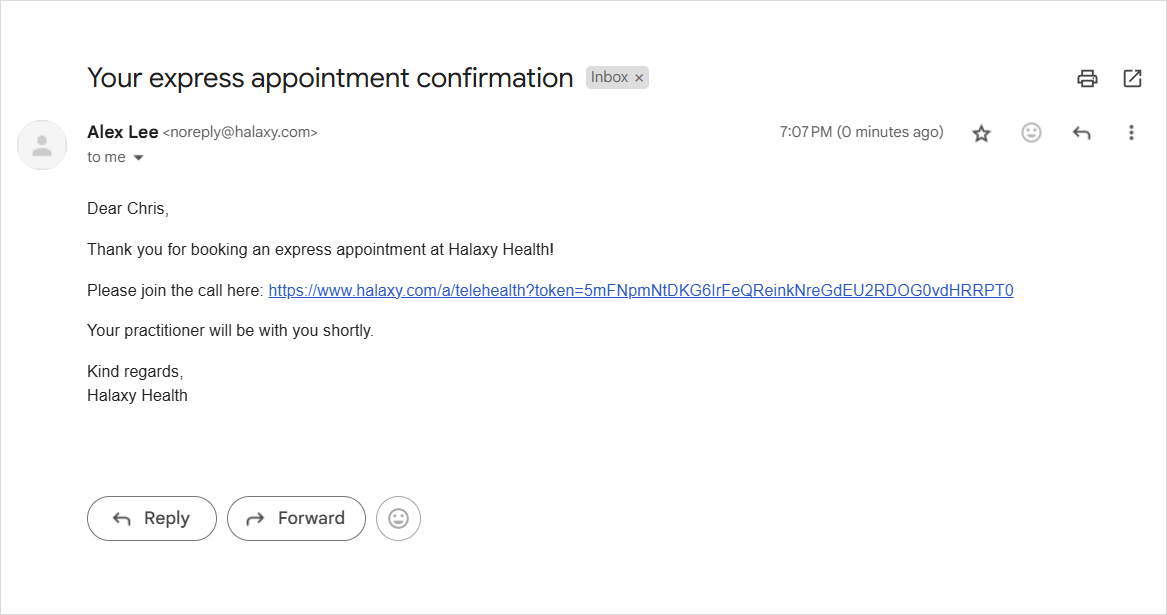Click the sender name Alex Lee
Viewport: 1167px width, 615px height.
[122, 132]
